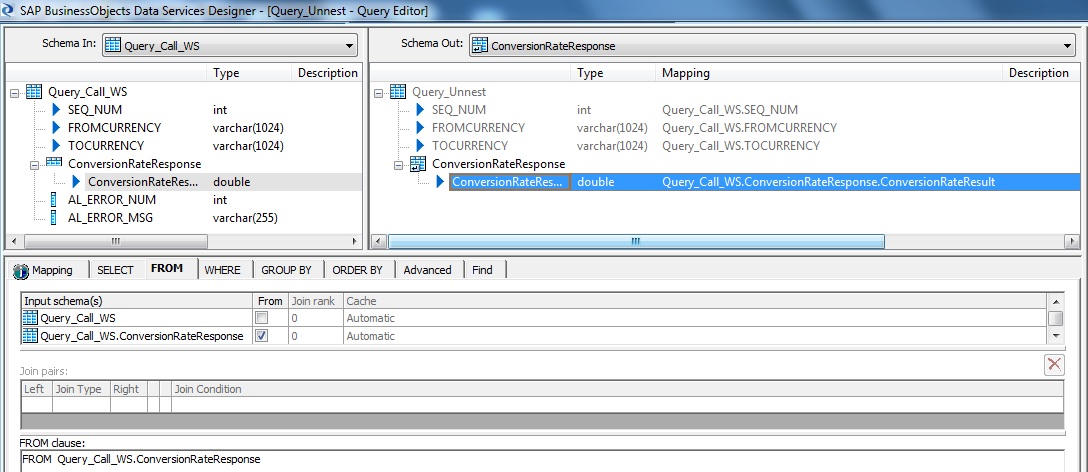1088x472 pixels.
Task: Uncheck From box for Query_Call_WS.ConversionRateResponse
Action: (262, 336)
